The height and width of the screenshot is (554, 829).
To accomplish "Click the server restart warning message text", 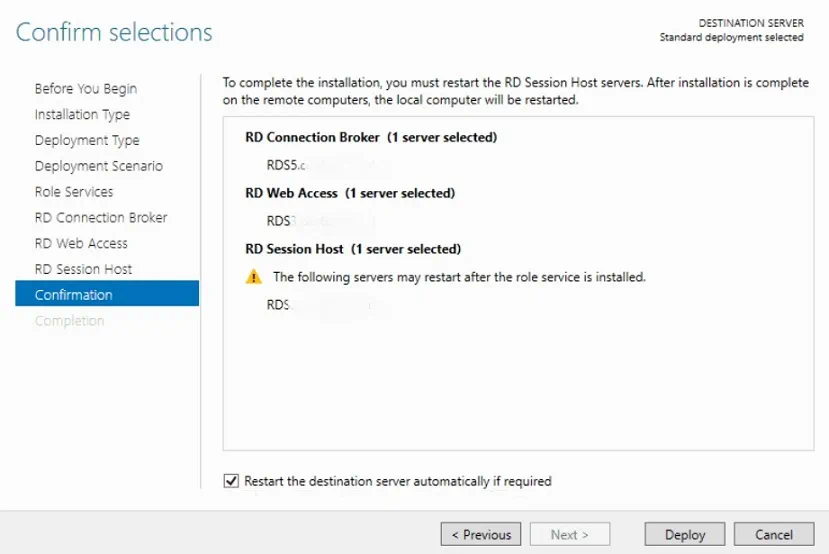I will pos(459,277).
